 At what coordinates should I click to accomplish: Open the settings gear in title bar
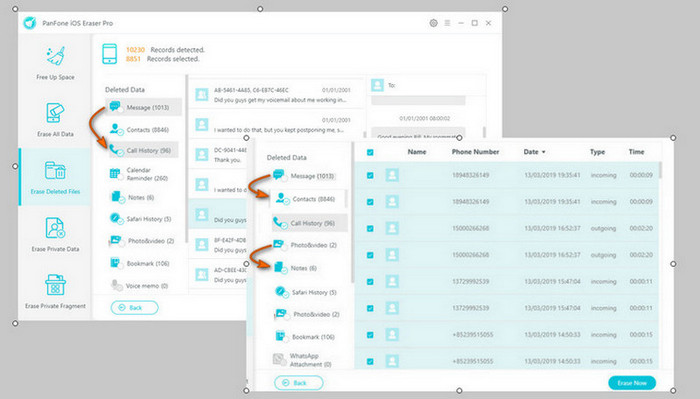coord(433,23)
